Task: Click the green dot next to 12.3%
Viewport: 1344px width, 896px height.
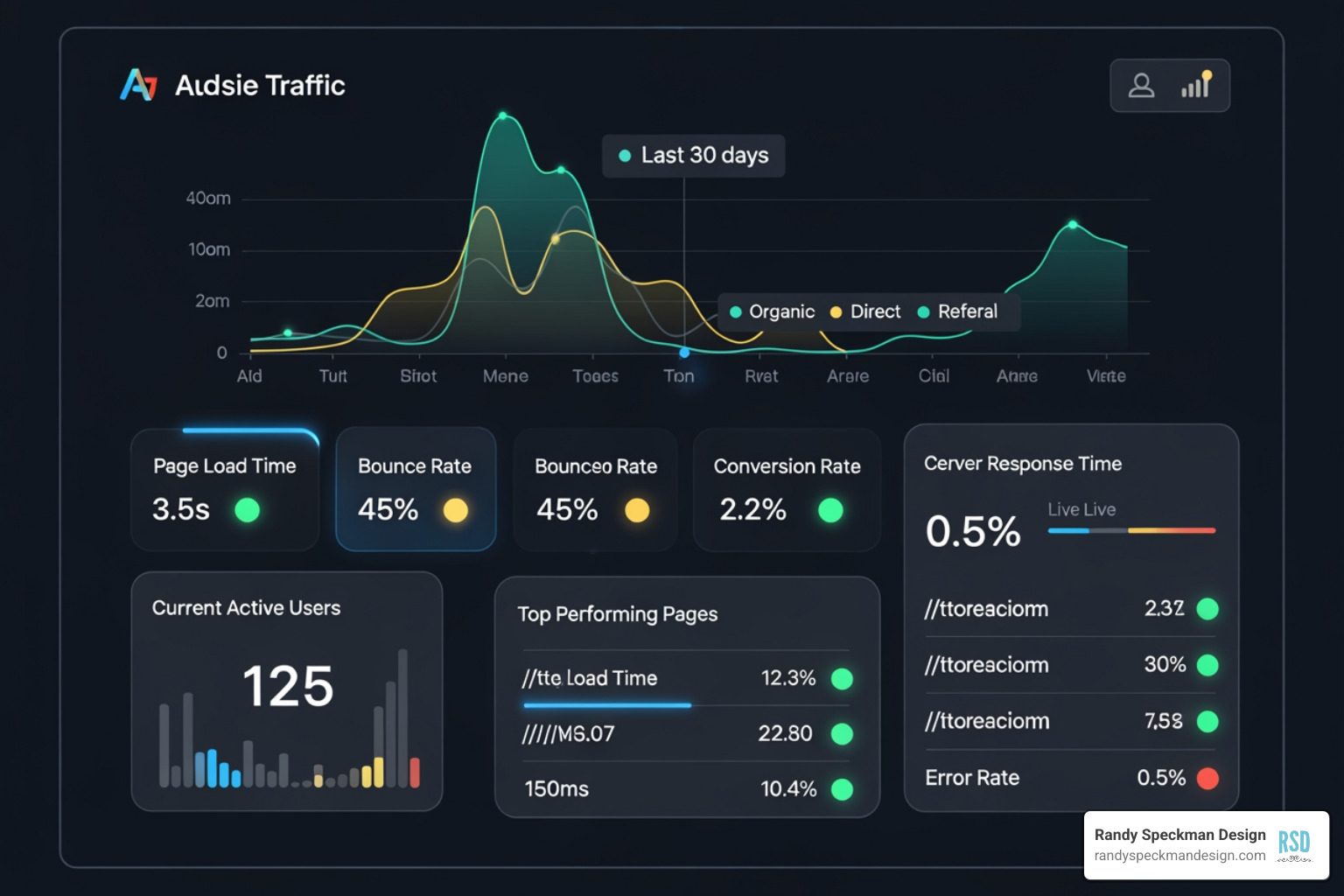Action: coord(841,678)
